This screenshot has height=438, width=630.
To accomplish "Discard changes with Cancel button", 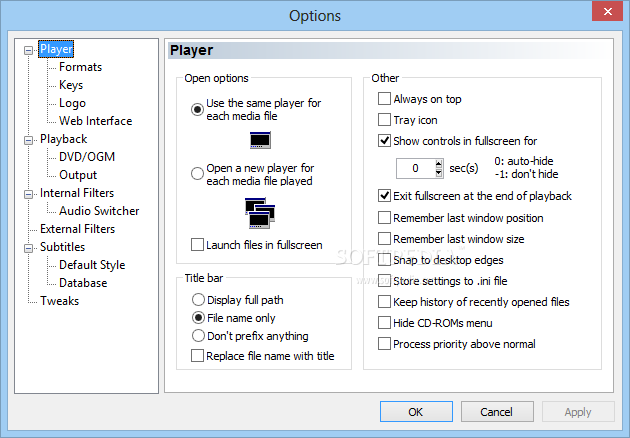I will 497,411.
